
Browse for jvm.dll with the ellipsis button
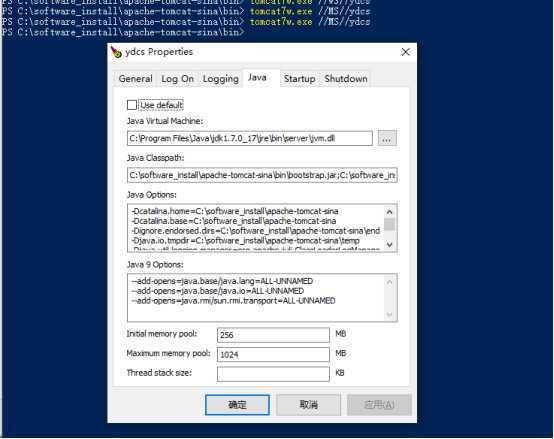387,138
